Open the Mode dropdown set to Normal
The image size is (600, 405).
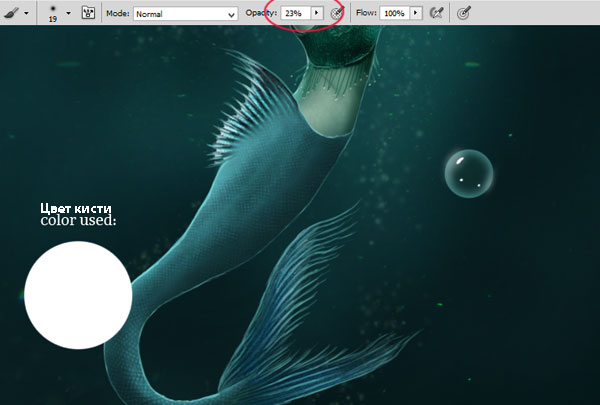[x=186, y=14]
